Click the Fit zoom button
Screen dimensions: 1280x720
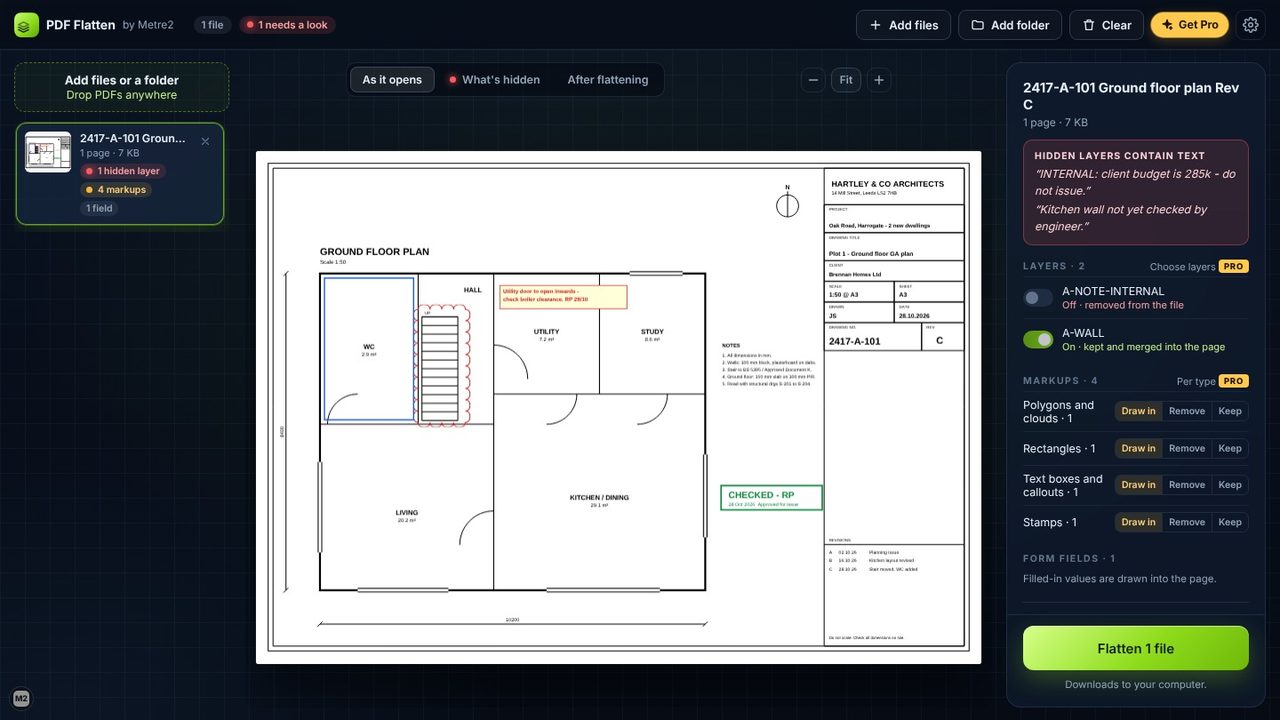(x=846, y=80)
